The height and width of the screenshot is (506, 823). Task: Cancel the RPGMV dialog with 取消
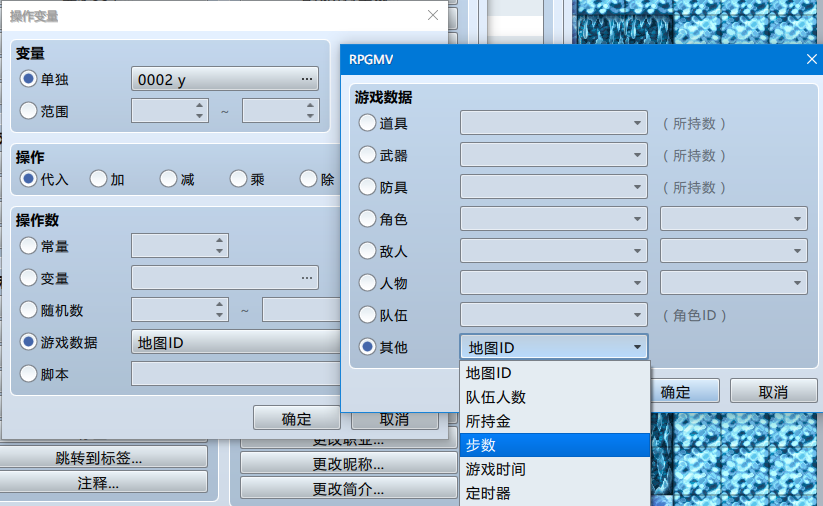773,392
